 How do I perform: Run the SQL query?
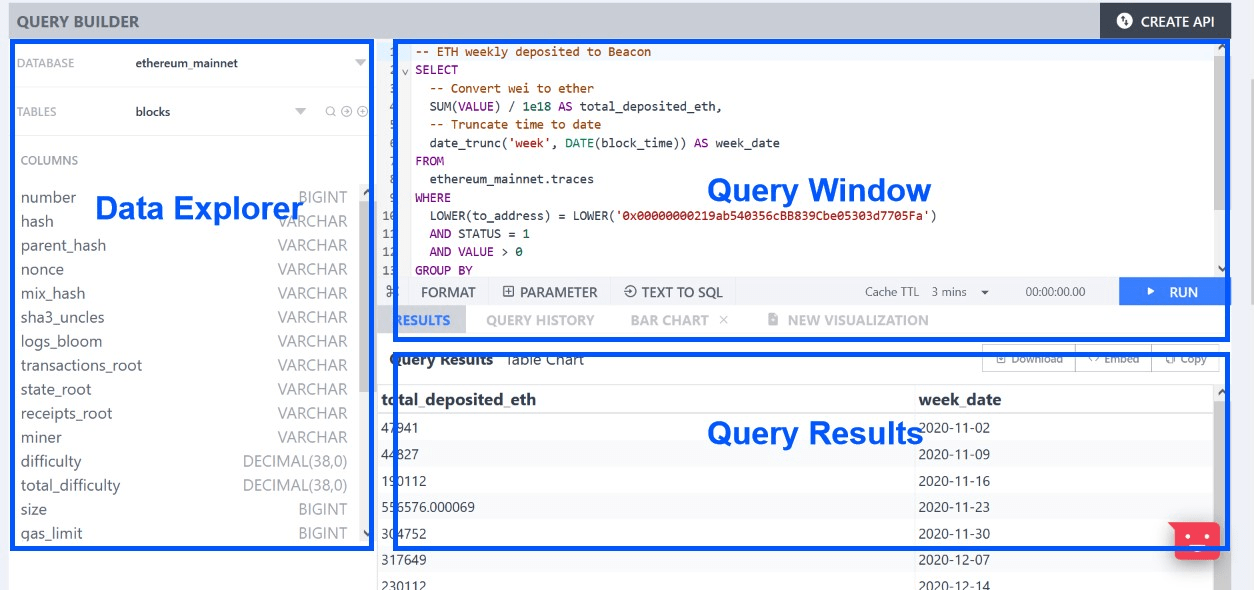click(1175, 292)
